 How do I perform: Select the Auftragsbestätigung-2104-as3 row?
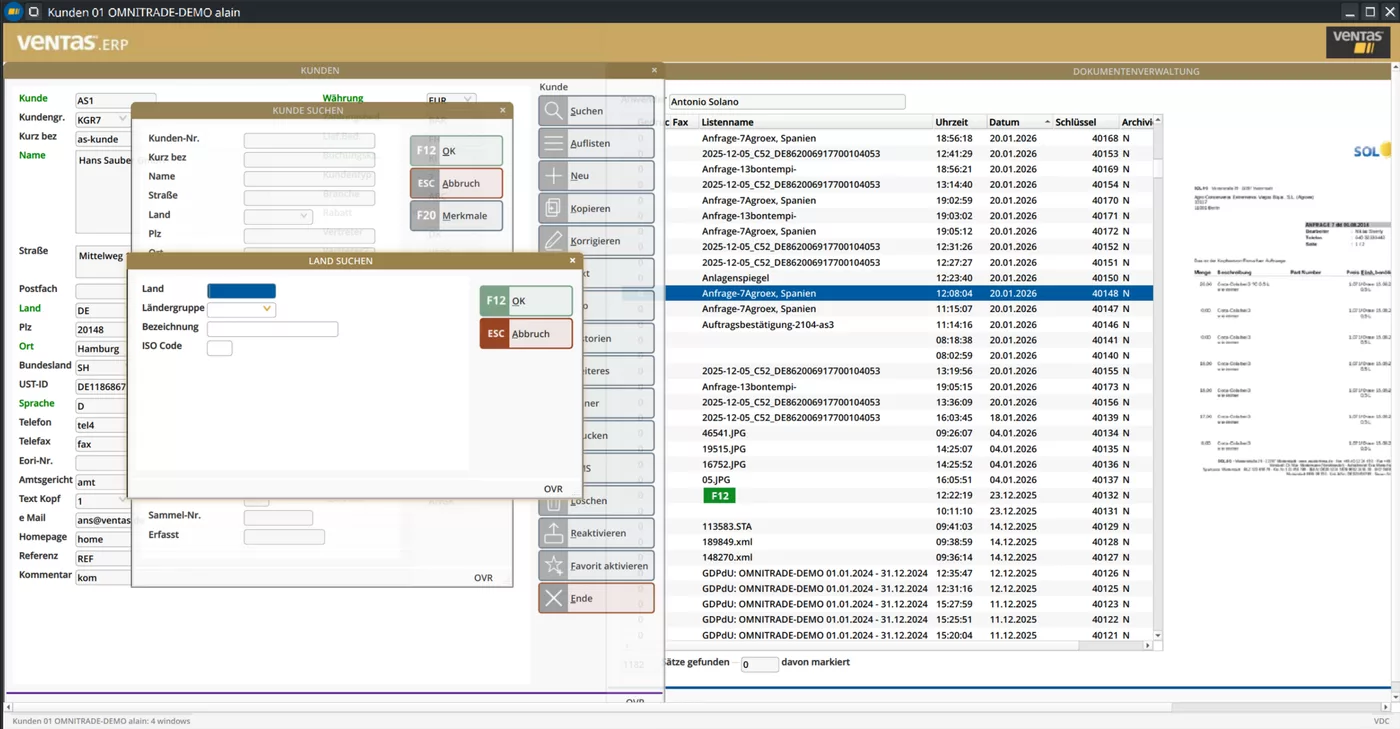908,325
